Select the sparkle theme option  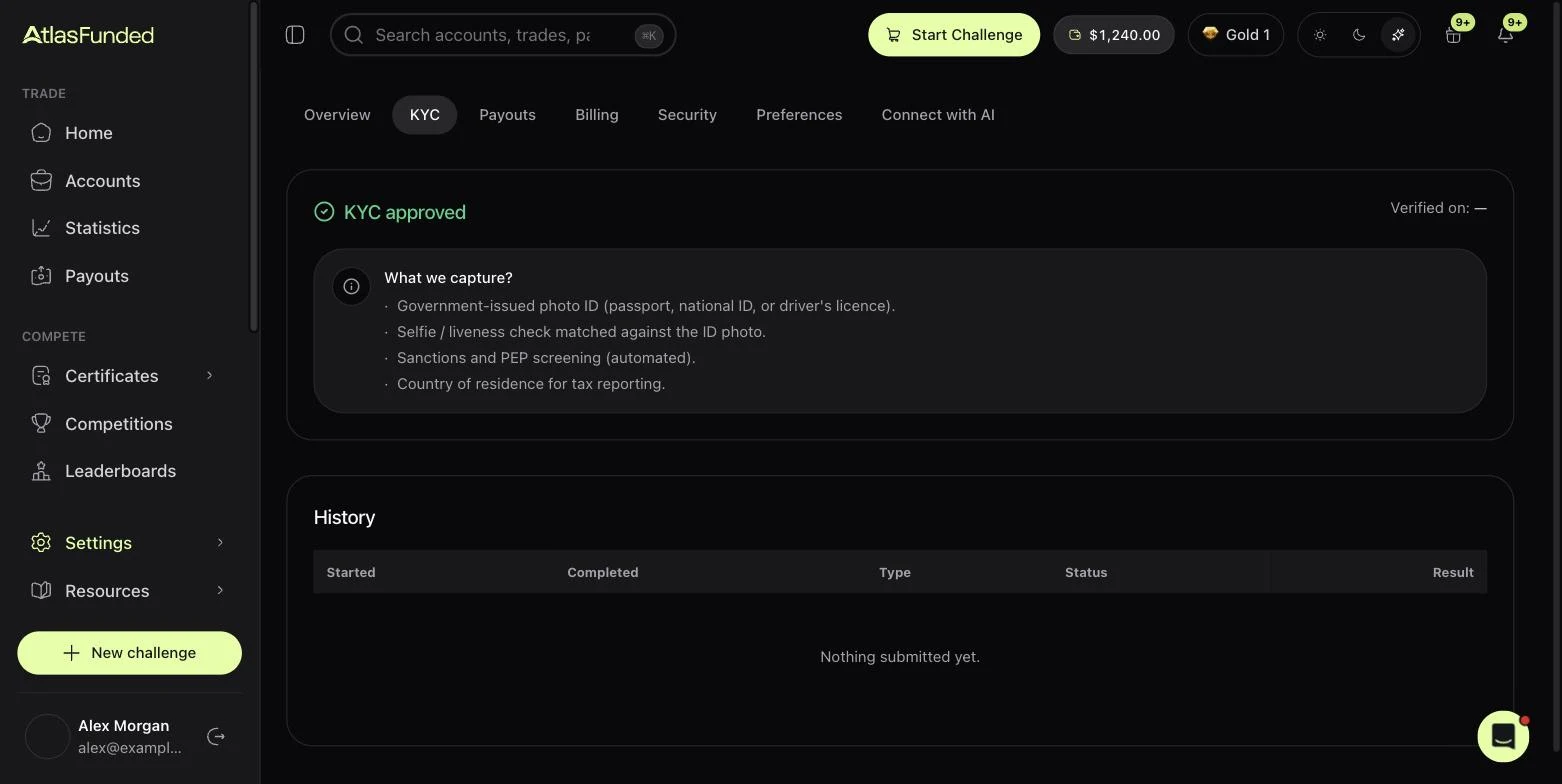pos(1398,35)
